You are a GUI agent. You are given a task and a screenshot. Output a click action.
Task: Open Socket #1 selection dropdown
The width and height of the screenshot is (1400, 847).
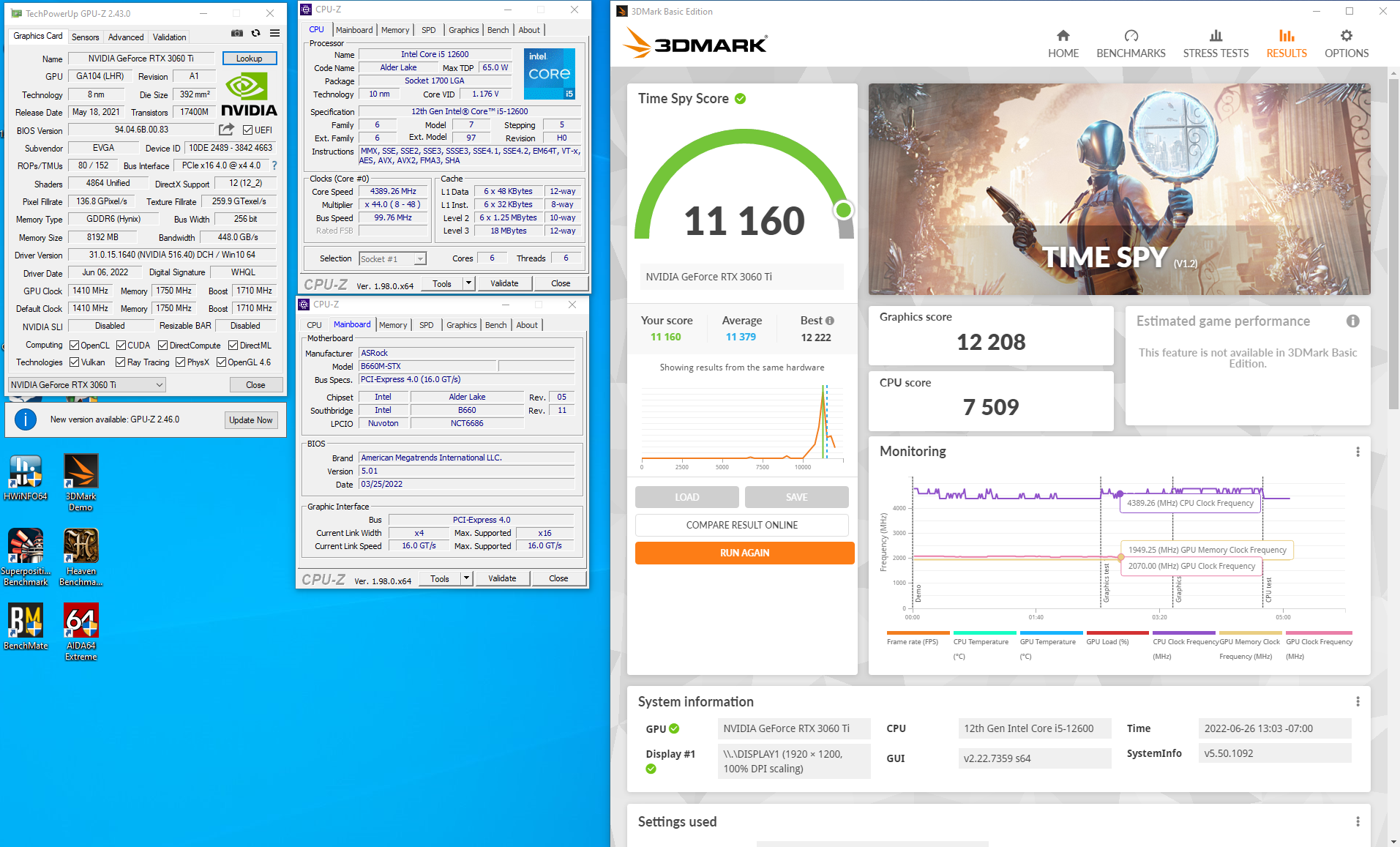[x=393, y=258]
